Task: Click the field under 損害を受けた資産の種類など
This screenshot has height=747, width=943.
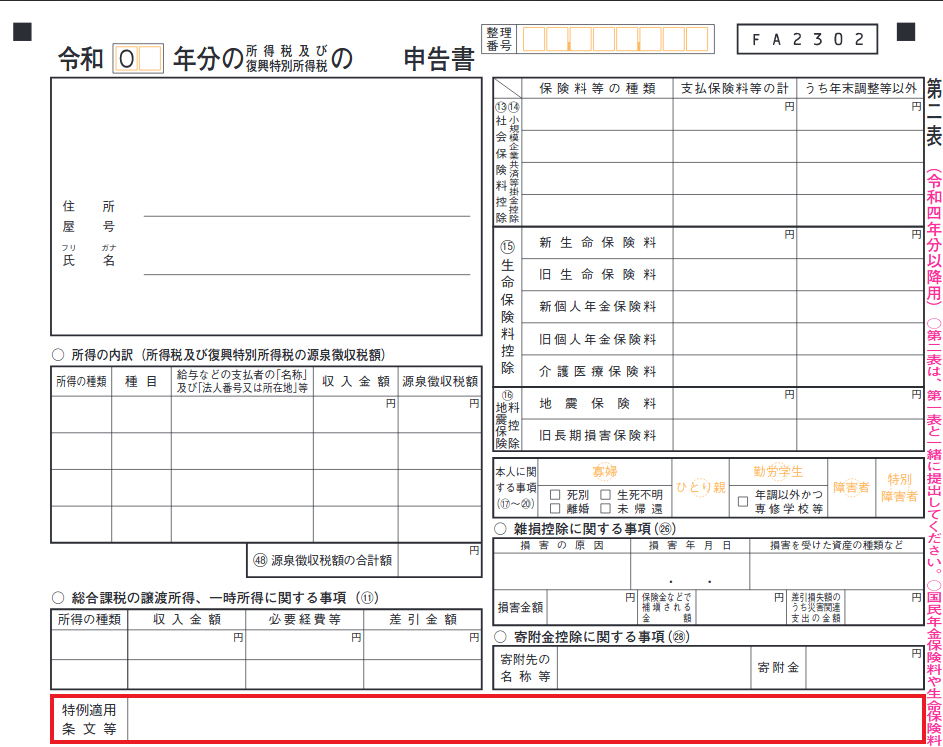Action: pyautogui.click(x=836, y=571)
